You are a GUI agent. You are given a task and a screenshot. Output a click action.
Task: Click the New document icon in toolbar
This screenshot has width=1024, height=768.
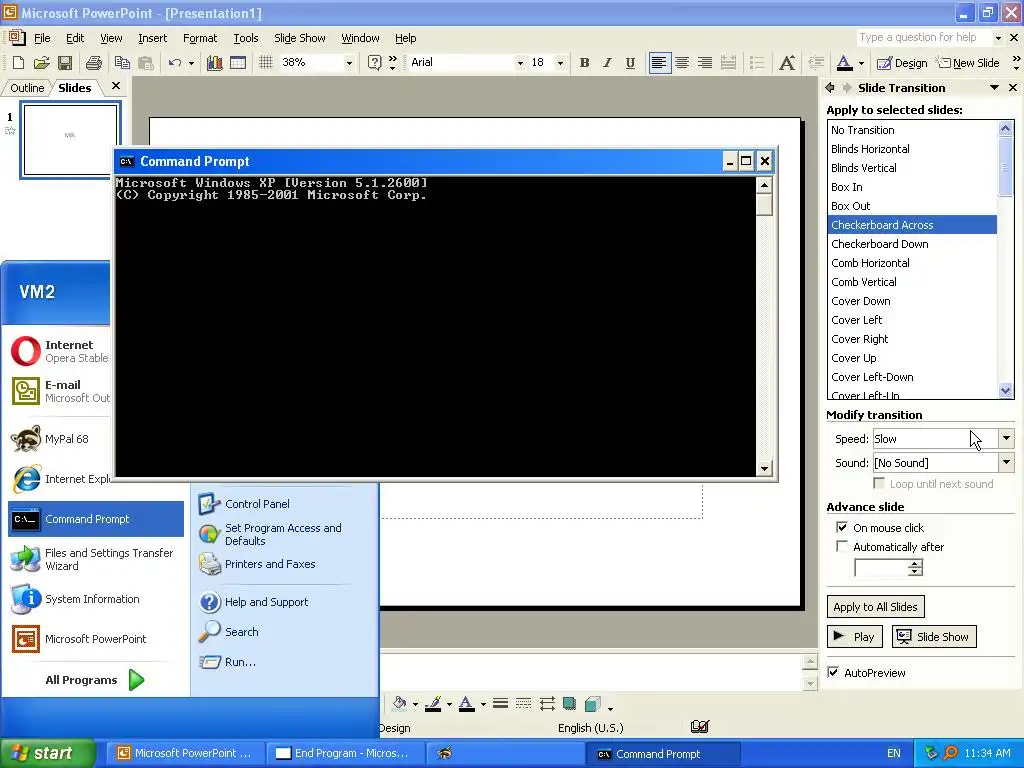coord(18,63)
